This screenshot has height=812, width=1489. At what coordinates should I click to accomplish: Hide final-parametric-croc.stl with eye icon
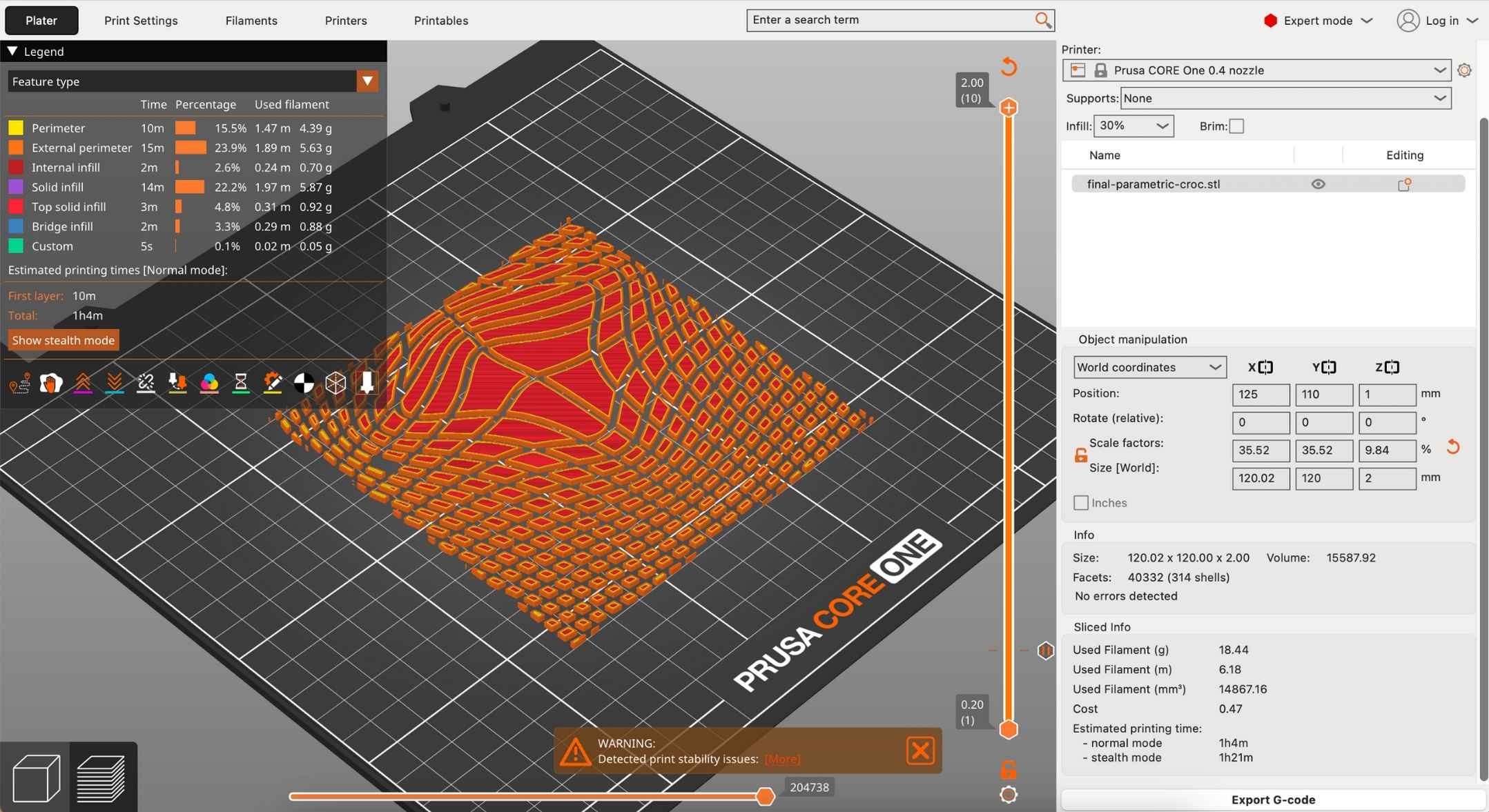point(1318,184)
